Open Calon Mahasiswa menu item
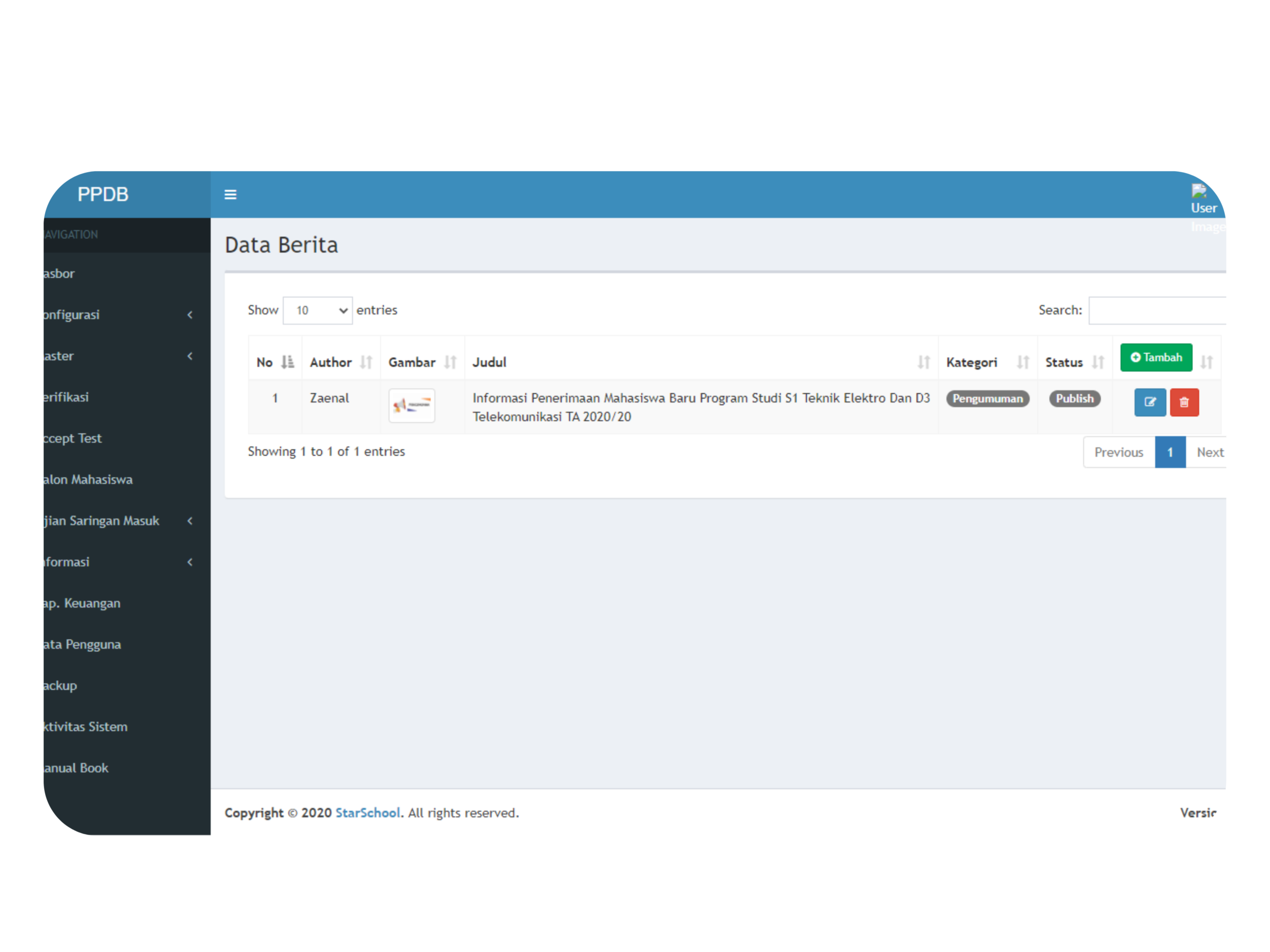The width and height of the screenshot is (1270, 952). pyautogui.click(x=88, y=480)
